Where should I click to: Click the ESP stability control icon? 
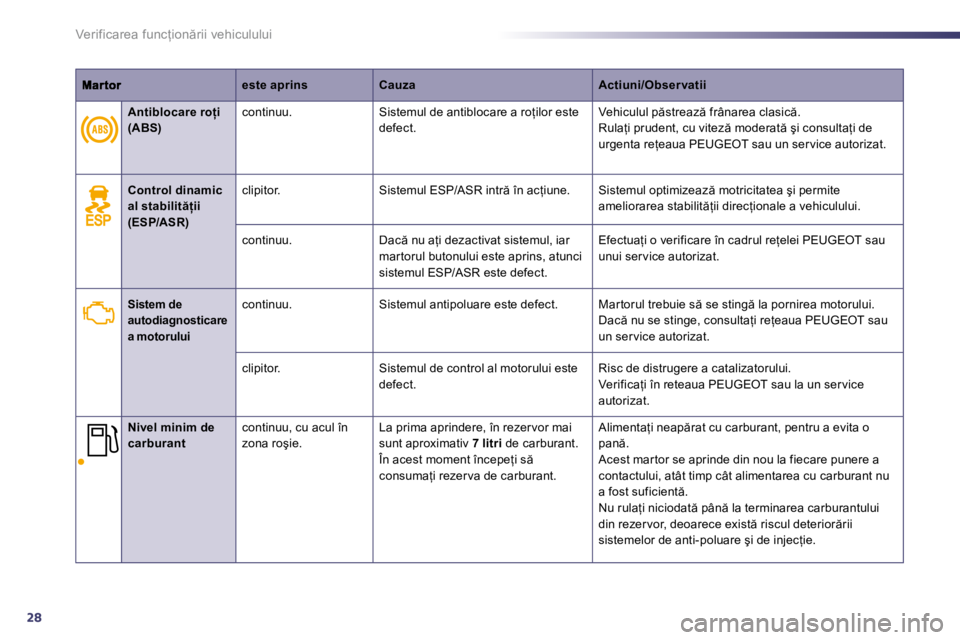click(x=99, y=206)
